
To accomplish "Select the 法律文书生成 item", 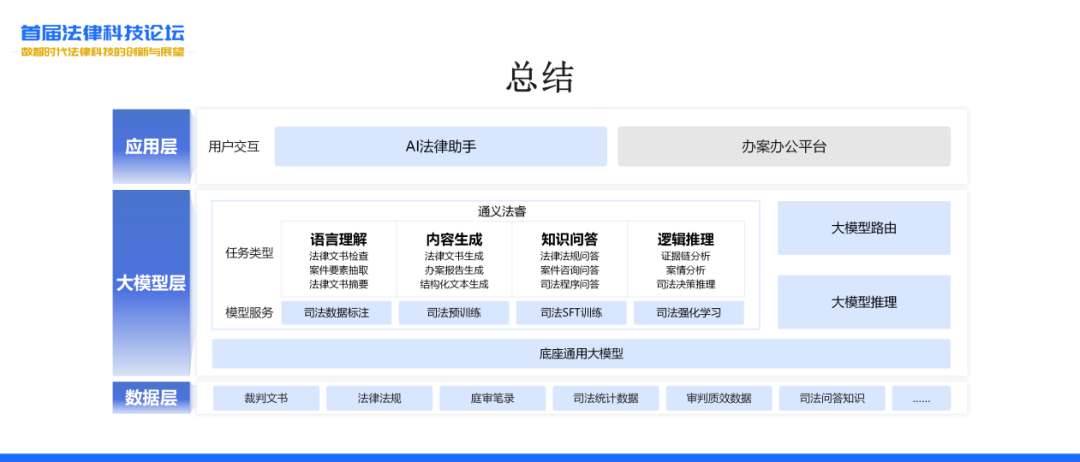I will pyautogui.click(x=454, y=256).
